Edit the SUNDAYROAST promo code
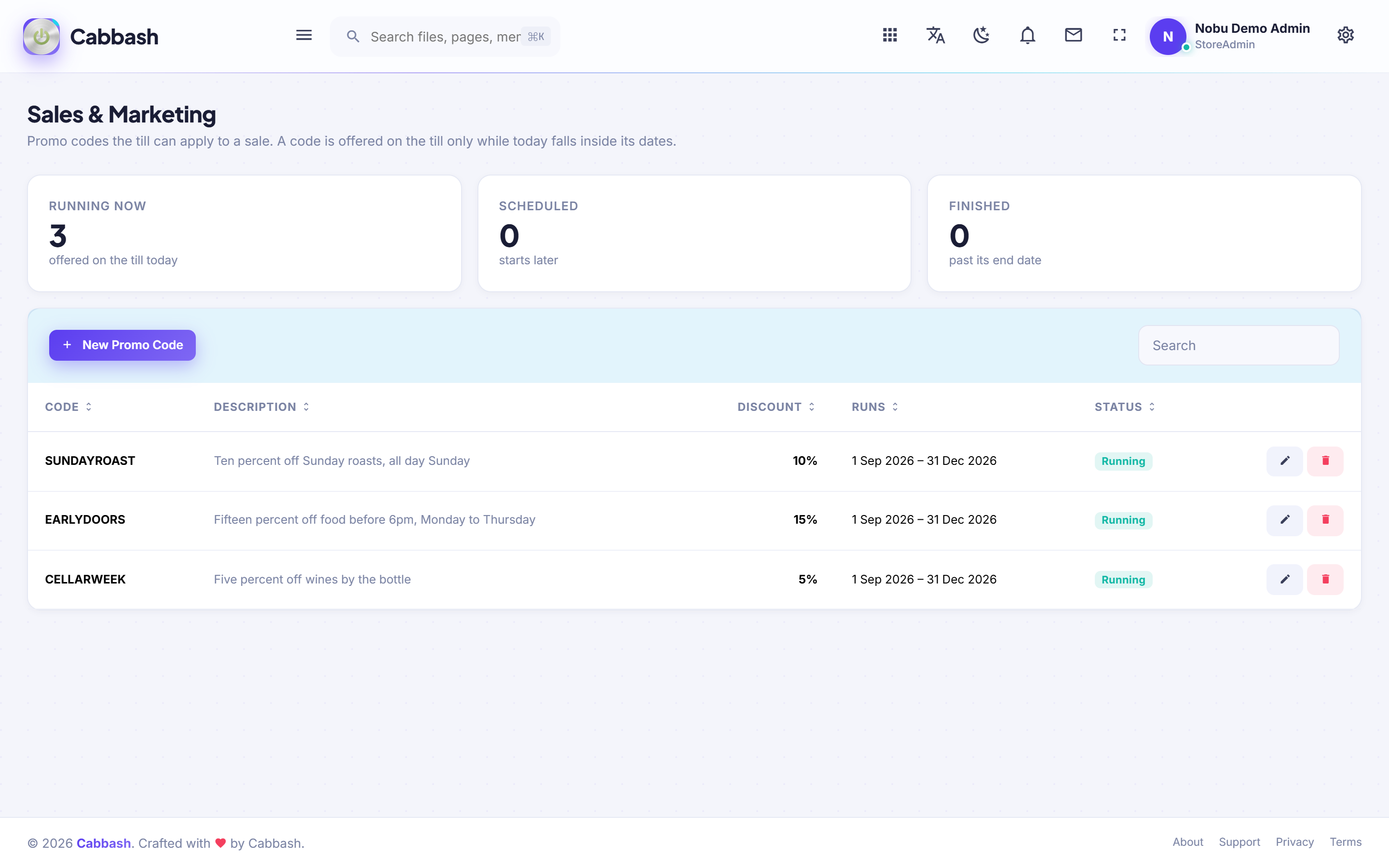Viewport: 1389px width, 868px height. [1284, 461]
